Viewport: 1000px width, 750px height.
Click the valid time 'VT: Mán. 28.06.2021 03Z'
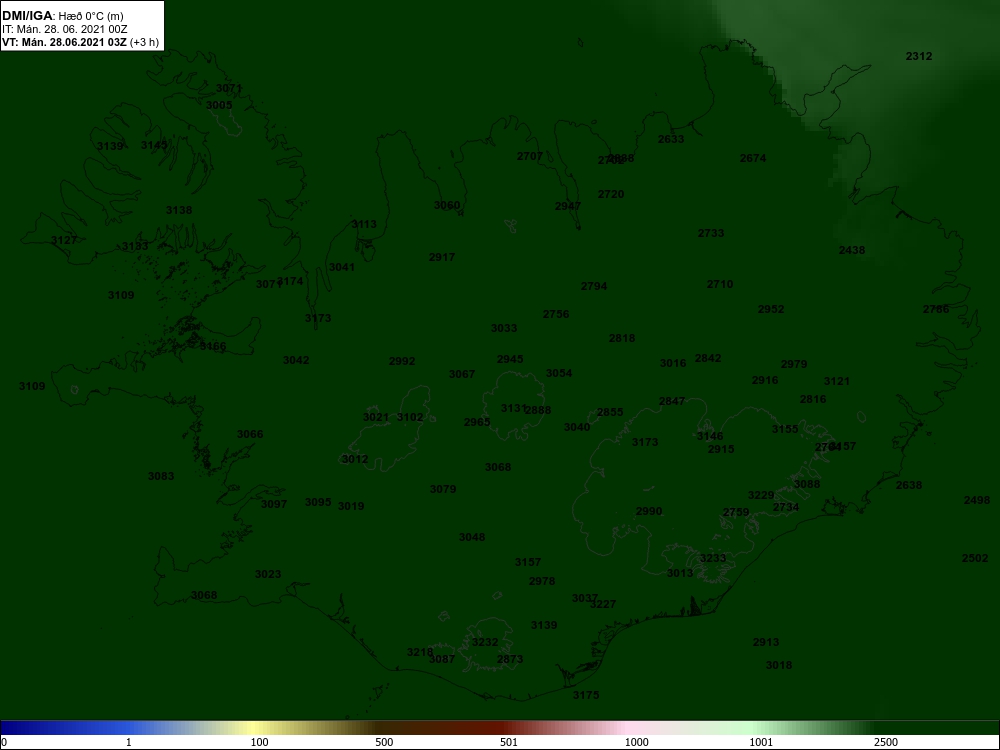(x=64, y=43)
